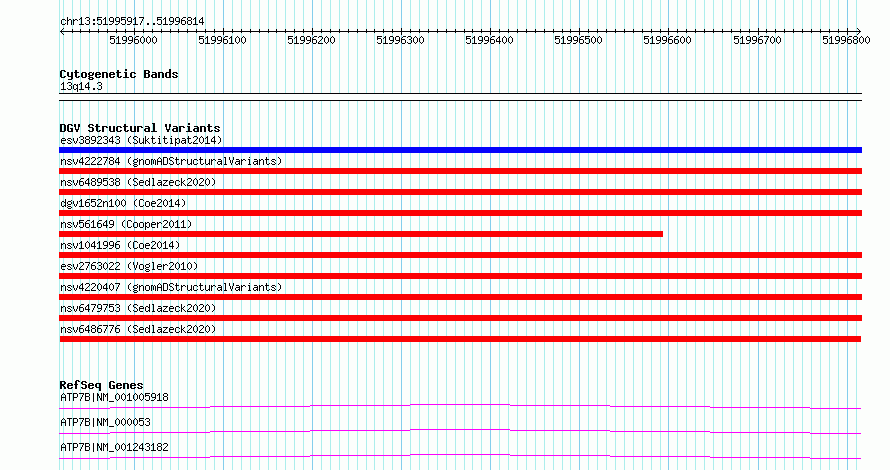Screen dimensions: 890x470
Task: Click the red bar under nsv1041996
Action: click(x=460, y=255)
